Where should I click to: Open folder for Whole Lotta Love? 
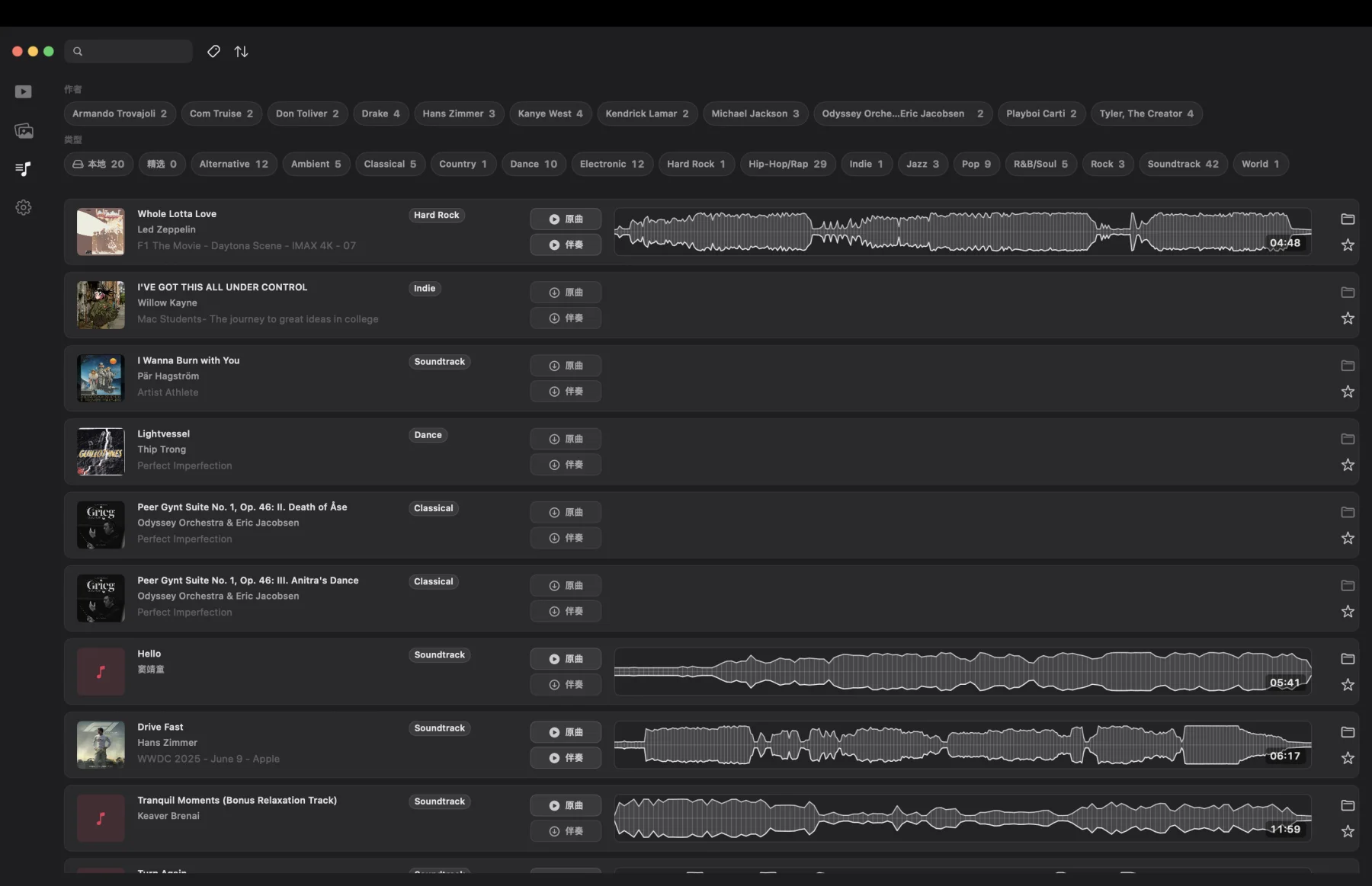coord(1348,219)
